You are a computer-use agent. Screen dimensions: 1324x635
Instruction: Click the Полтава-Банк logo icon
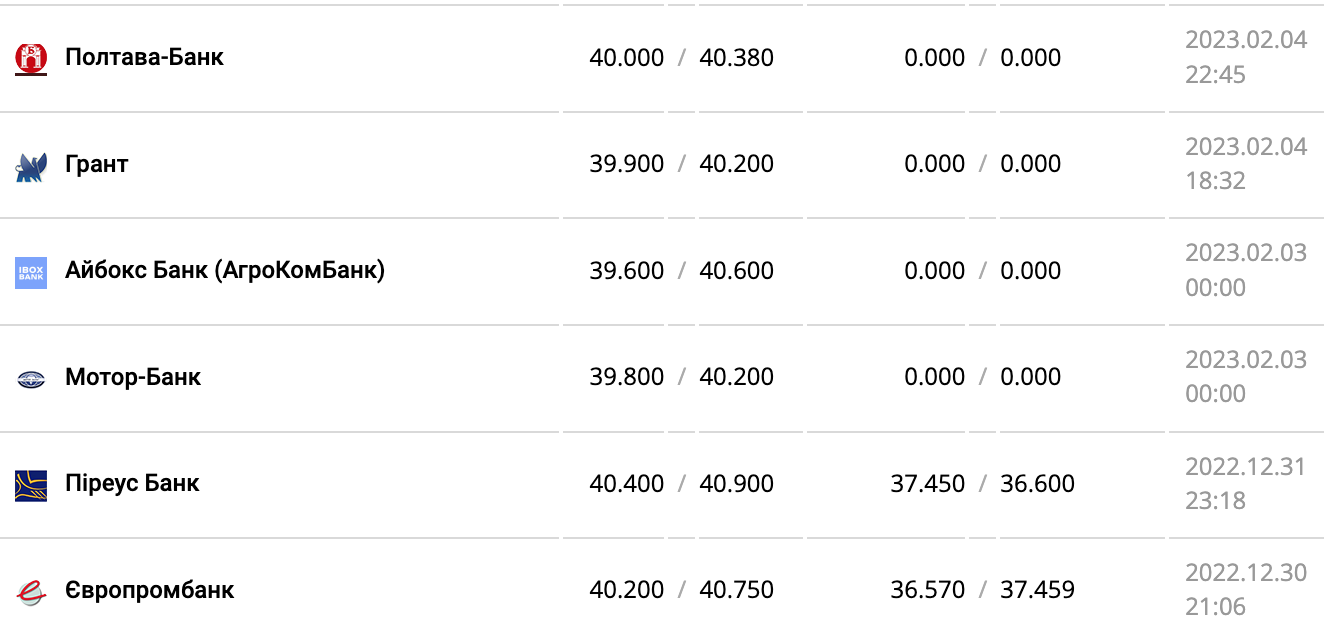pos(31,58)
